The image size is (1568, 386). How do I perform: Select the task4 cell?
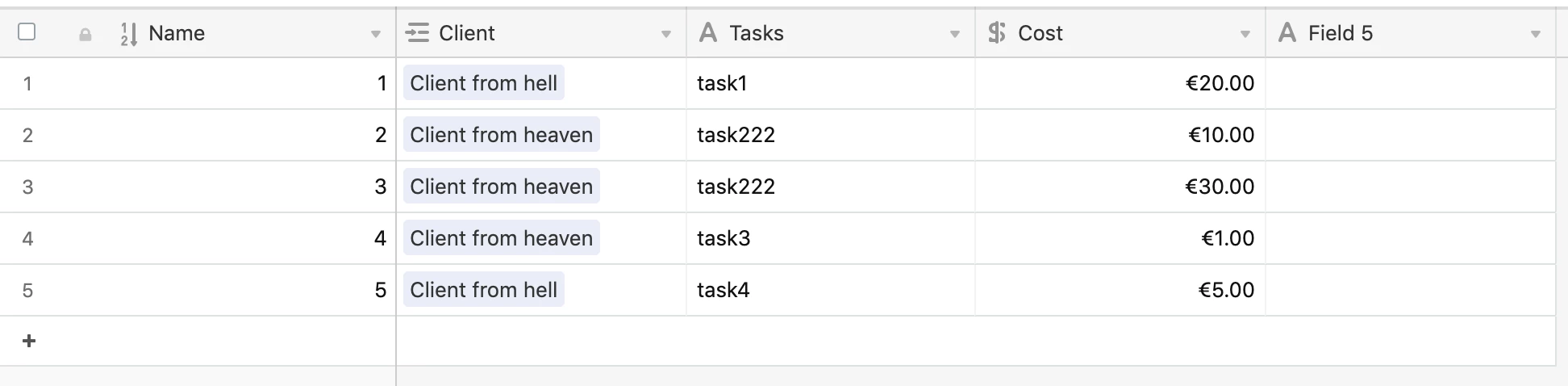click(x=831, y=290)
